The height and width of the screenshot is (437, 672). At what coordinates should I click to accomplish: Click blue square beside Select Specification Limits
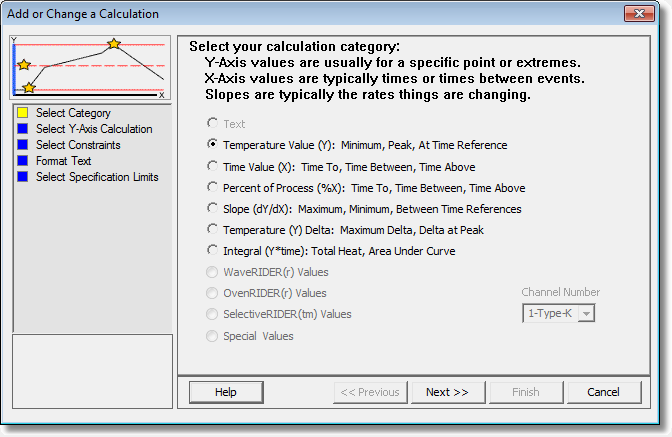(x=23, y=177)
